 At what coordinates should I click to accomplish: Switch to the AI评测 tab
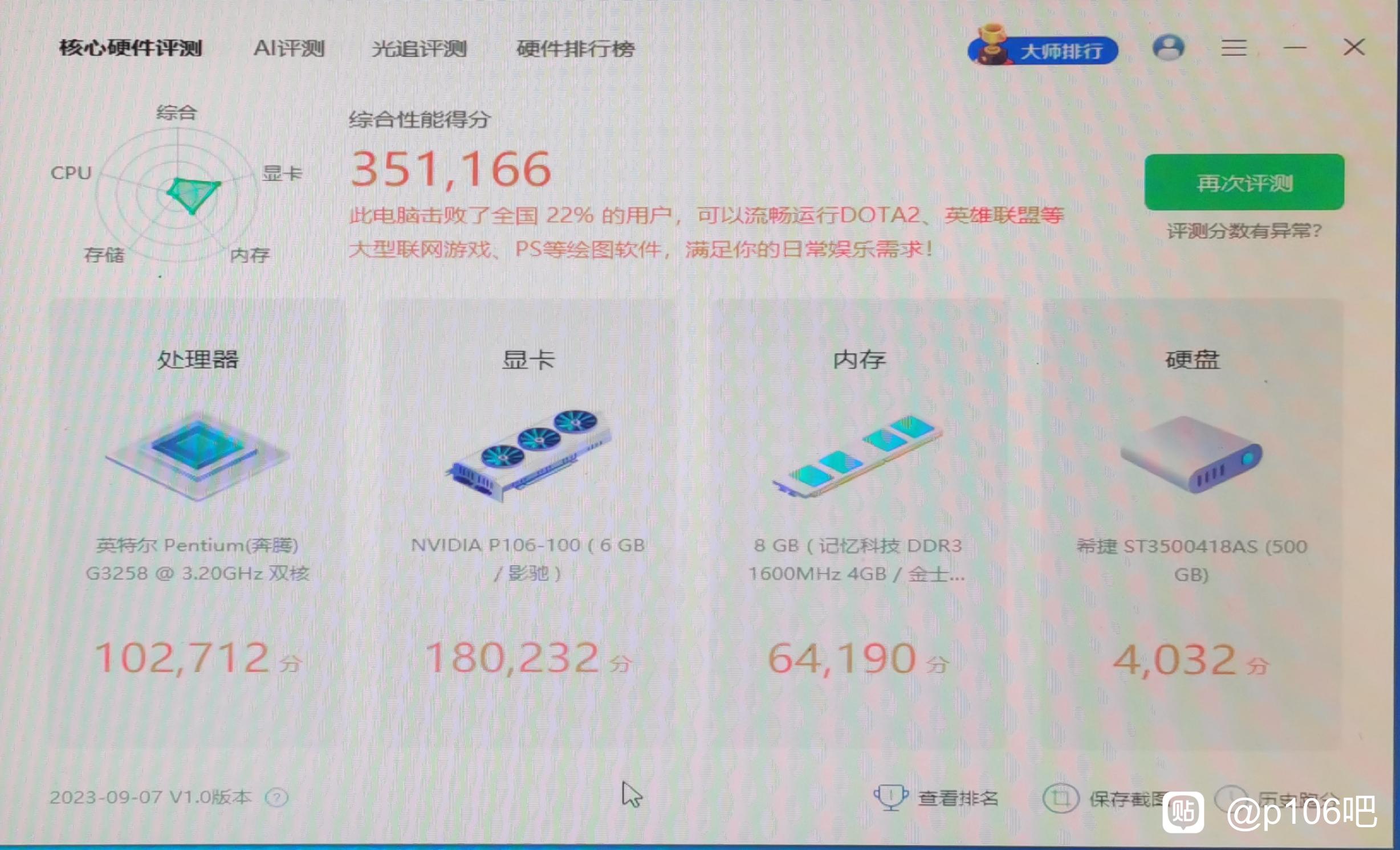pos(289,48)
